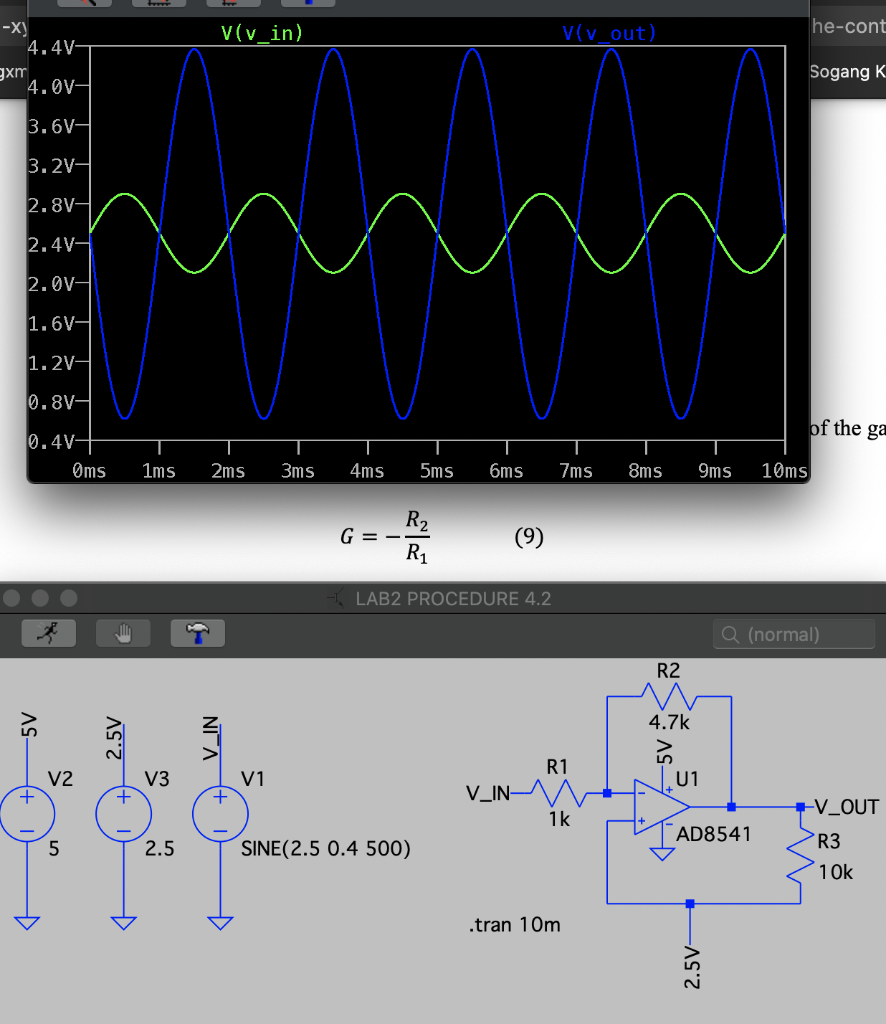Select the hand pan tool in the toolbar
The image size is (886, 1024).
(123, 633)
